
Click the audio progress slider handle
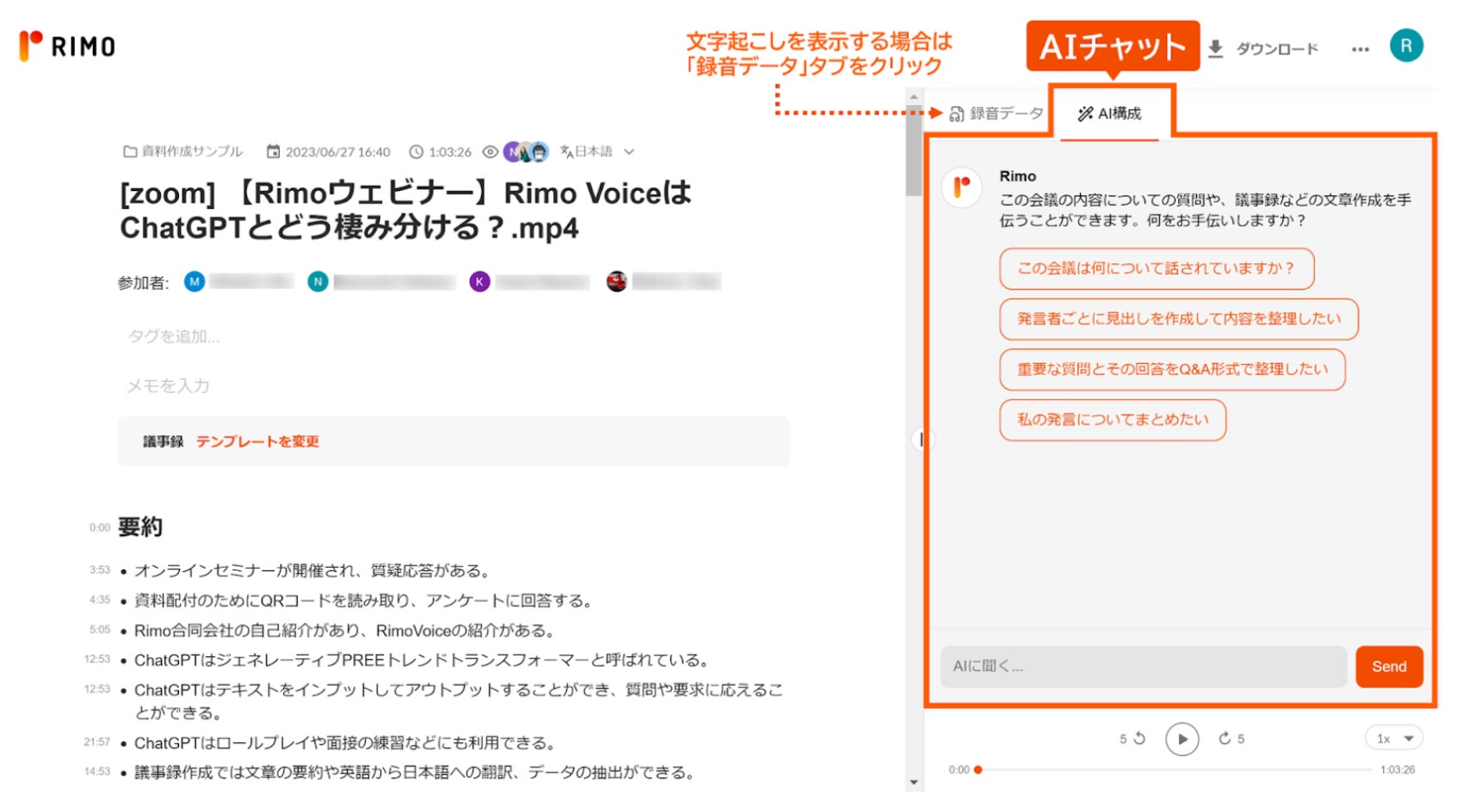click(x=978, y=770)
